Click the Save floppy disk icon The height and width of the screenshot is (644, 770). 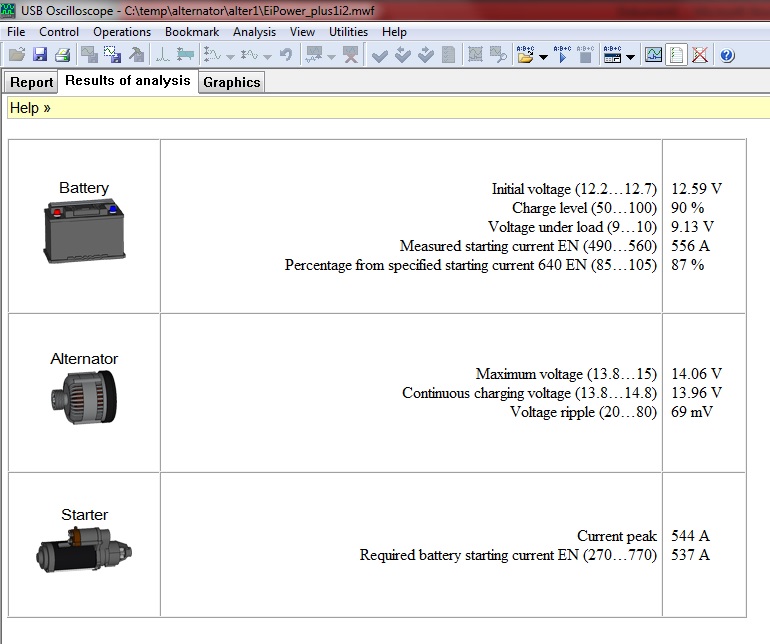[40, 56]
